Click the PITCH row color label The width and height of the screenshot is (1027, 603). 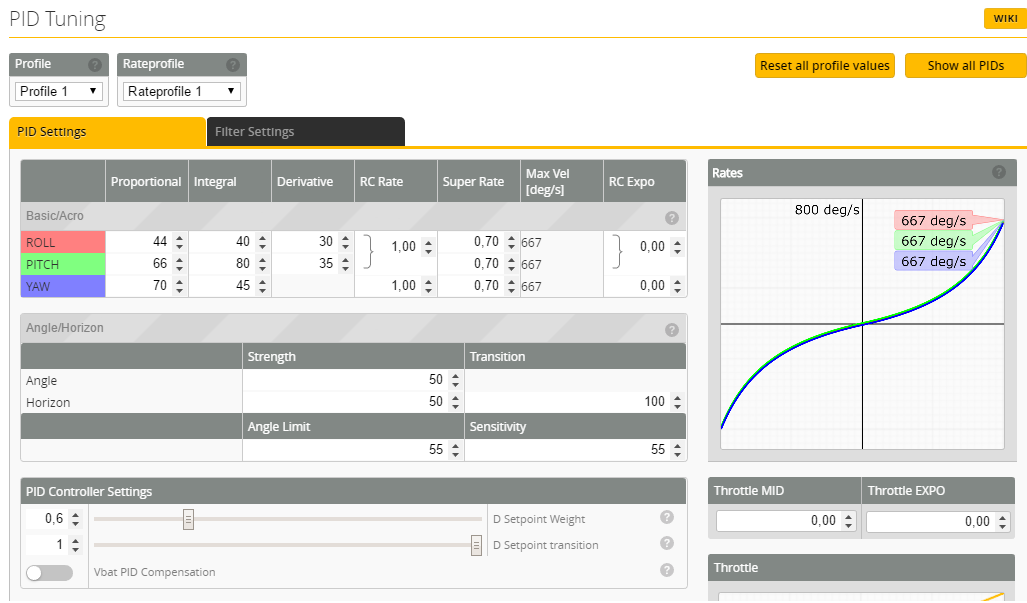63,265
